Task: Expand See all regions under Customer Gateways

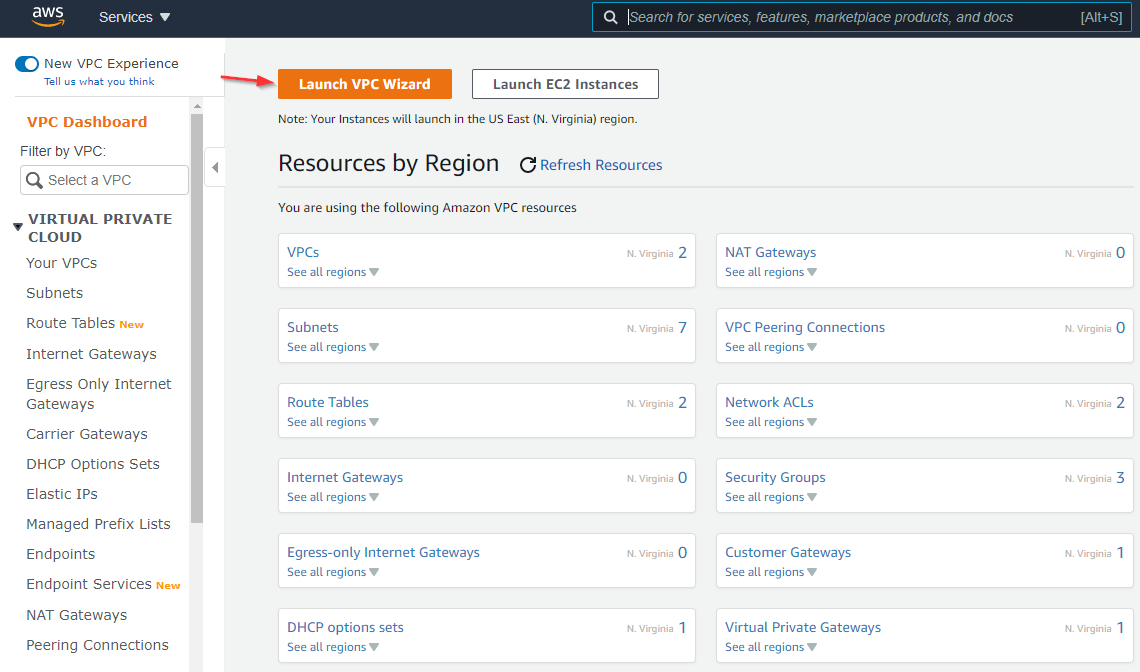Action: click(771, 572)
